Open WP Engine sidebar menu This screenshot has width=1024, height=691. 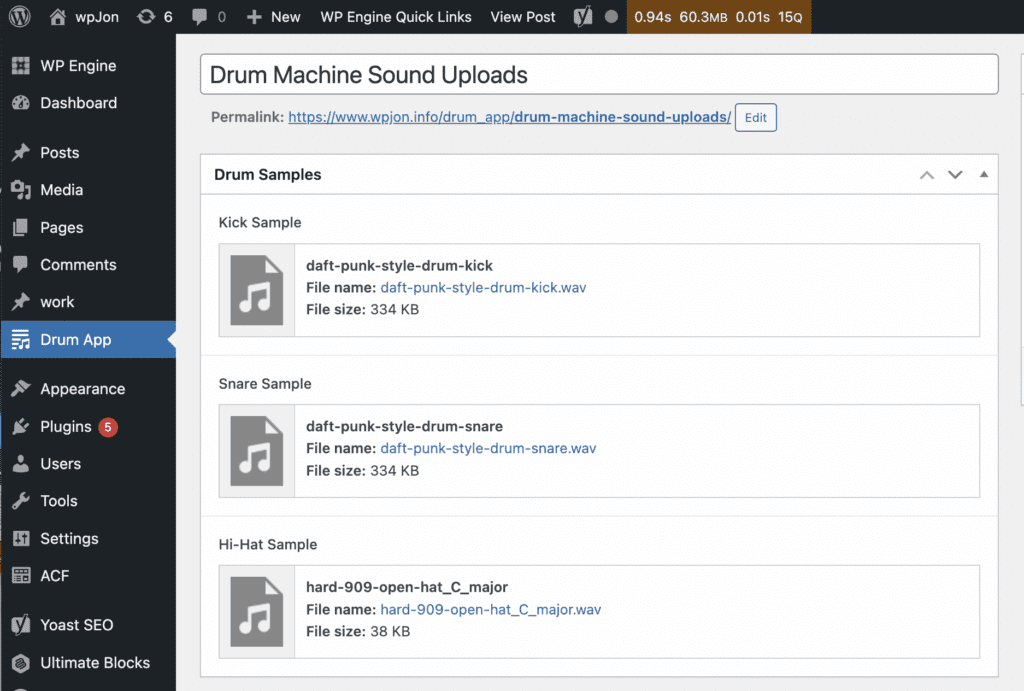pyautogui.click(x=88, y=66)
